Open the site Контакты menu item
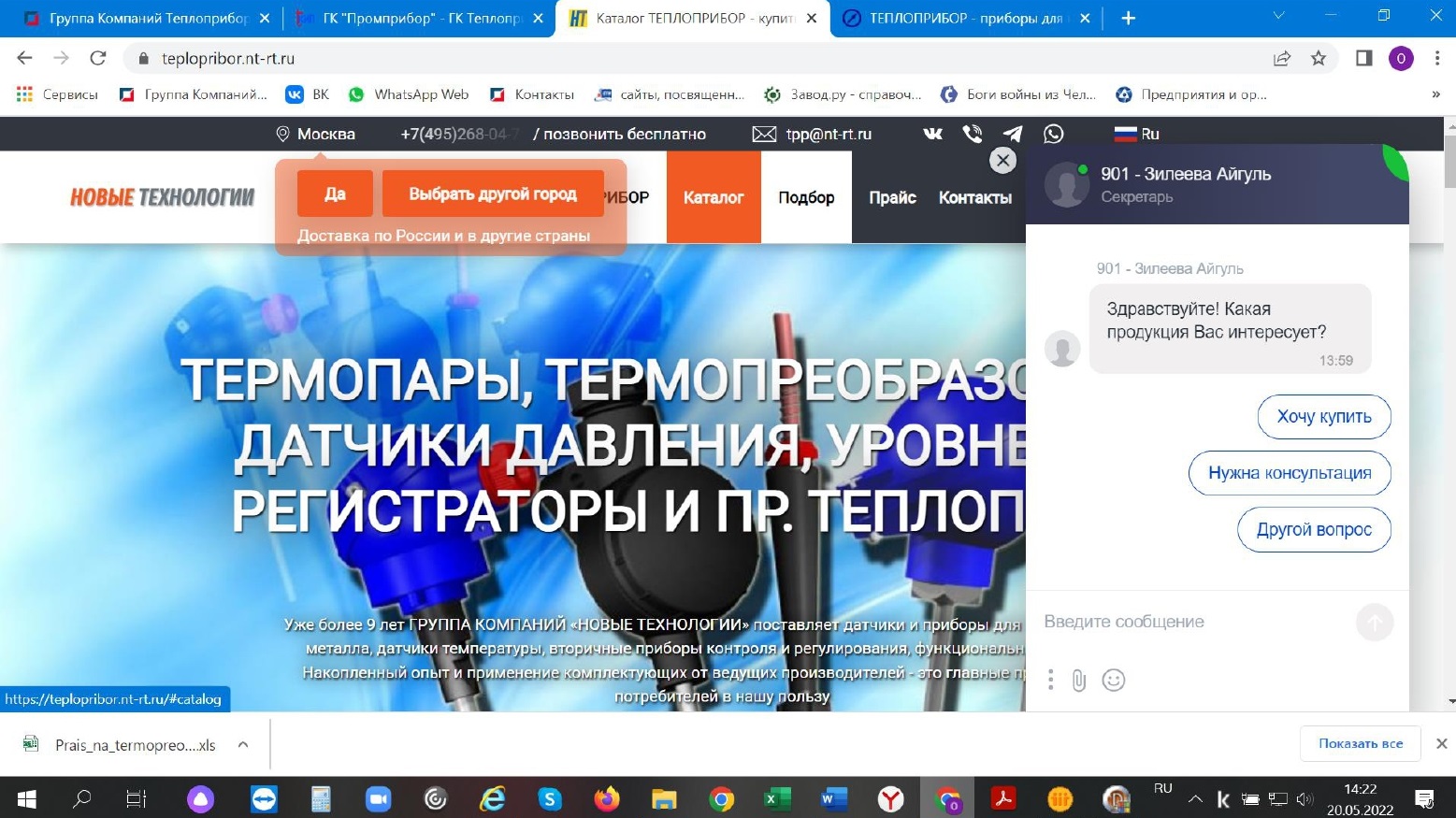 click(x=975, y=197)
